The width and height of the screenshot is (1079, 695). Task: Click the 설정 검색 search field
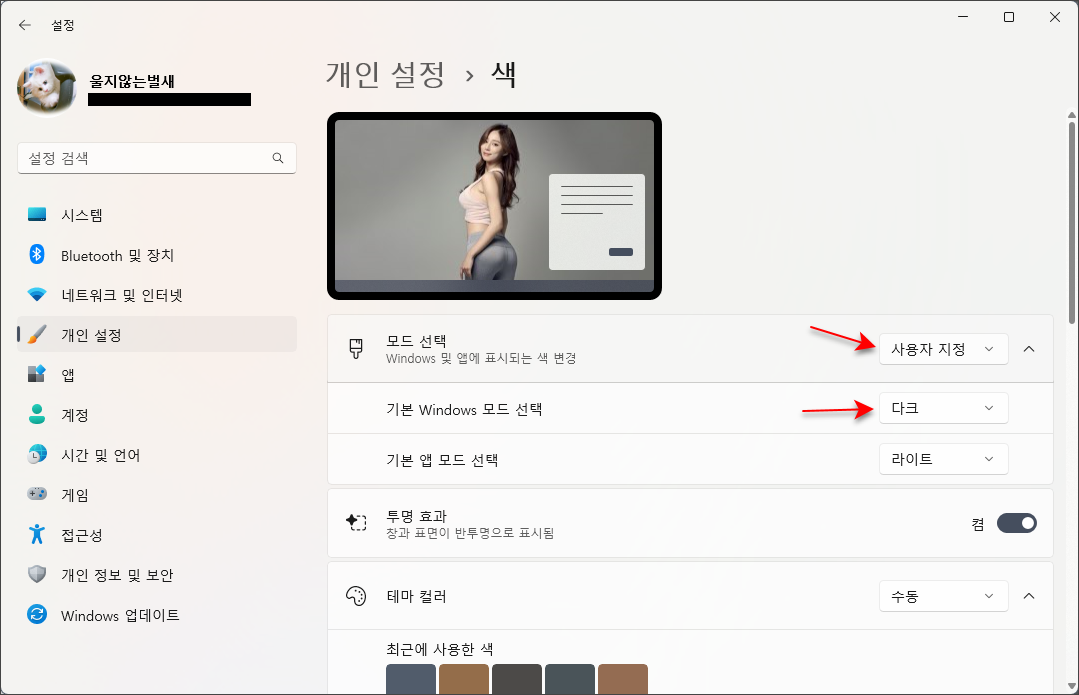157,158
